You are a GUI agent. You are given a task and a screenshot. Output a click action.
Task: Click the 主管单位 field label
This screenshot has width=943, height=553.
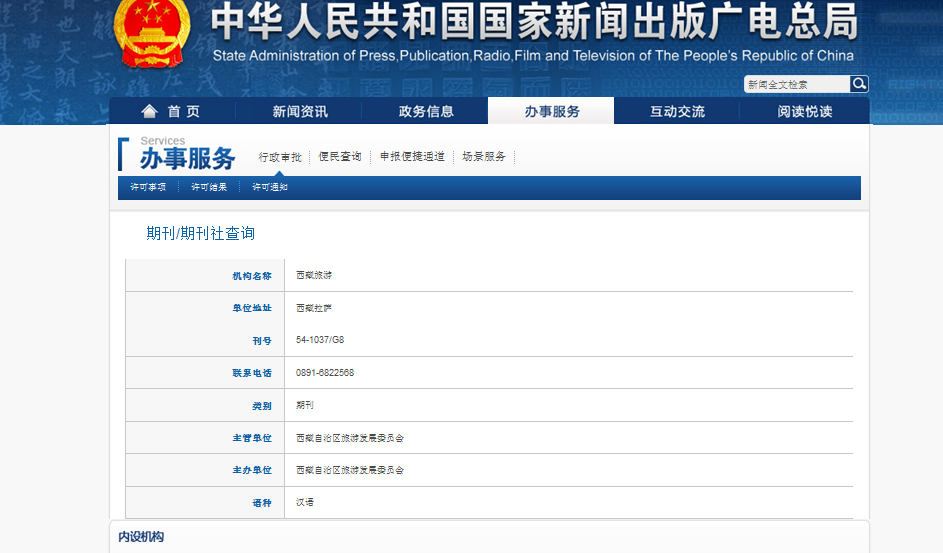tap(252, 438)
